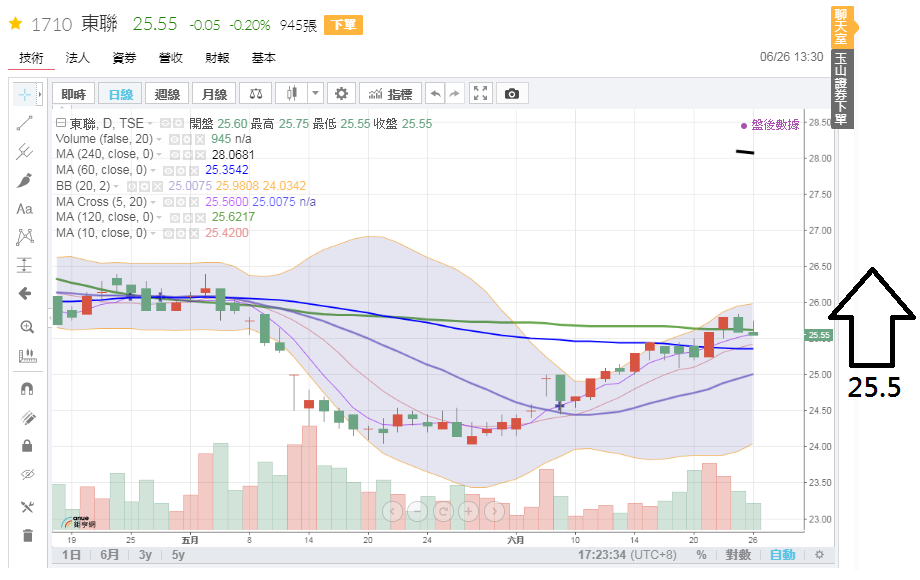Click the left arrow back icon in sidebar
Viewport: 920px width, 580px height.
pyautogui.click(x=25, y=293)
